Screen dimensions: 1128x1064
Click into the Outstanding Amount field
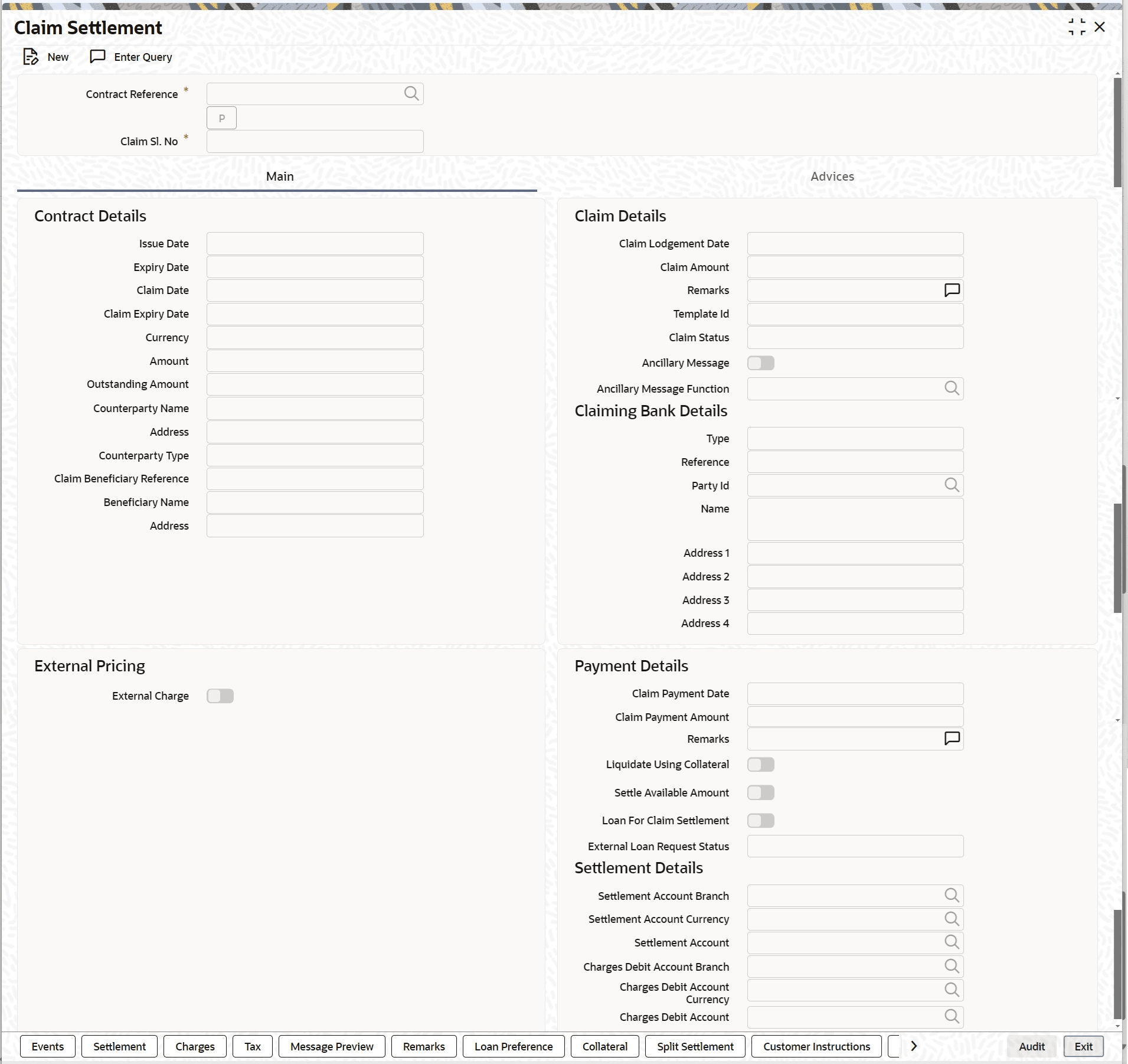point(315,384)
